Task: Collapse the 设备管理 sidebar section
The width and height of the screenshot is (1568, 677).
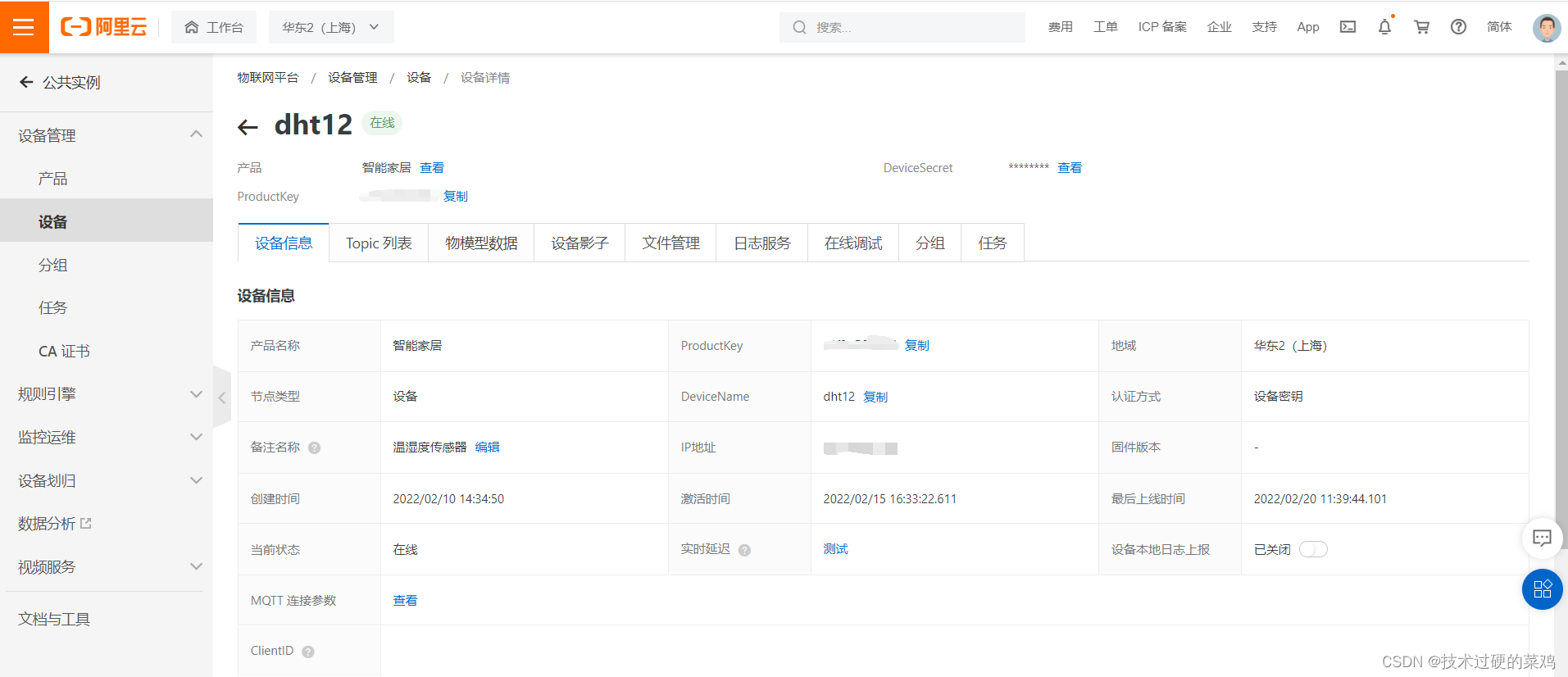Action: click(x=107, y=135)
